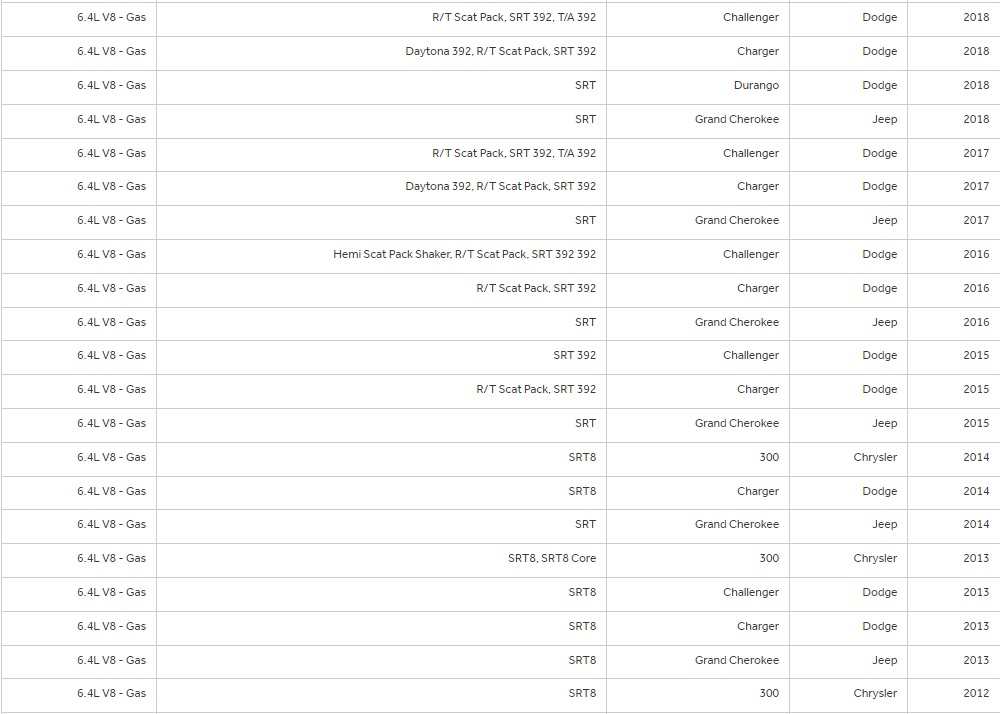The height and width of the screenshot is (714, 1000).
Task: Click the 2016 Challenger model cell
Action: coord(750,254)
